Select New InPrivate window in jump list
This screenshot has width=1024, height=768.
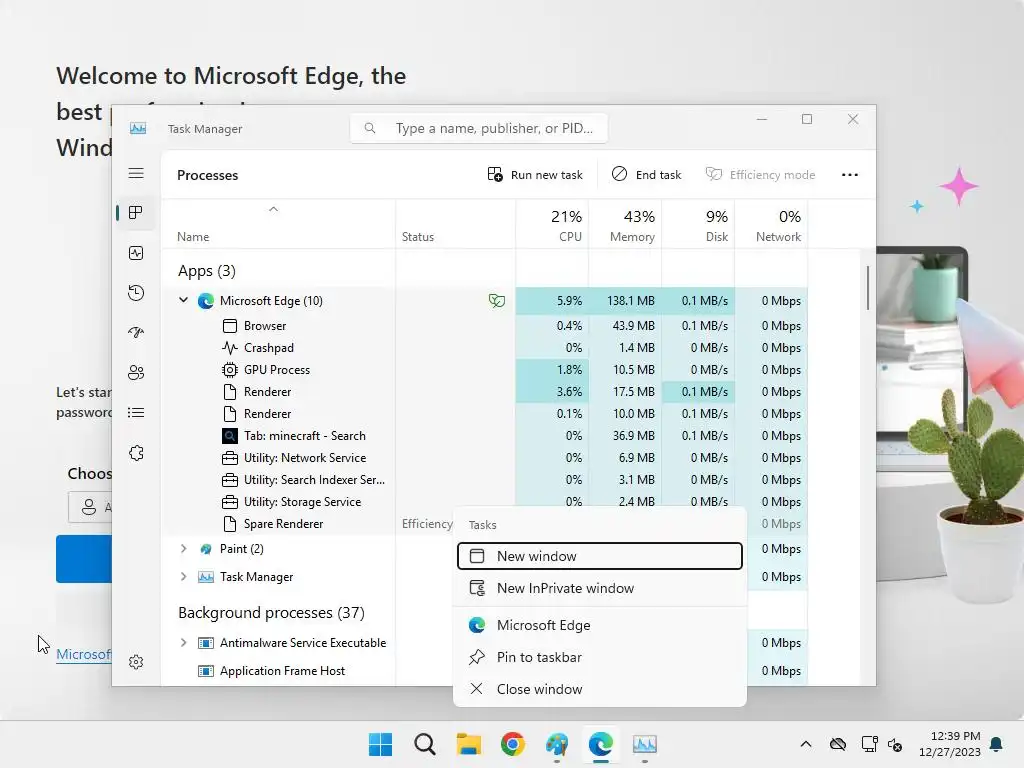pos(600,588)
